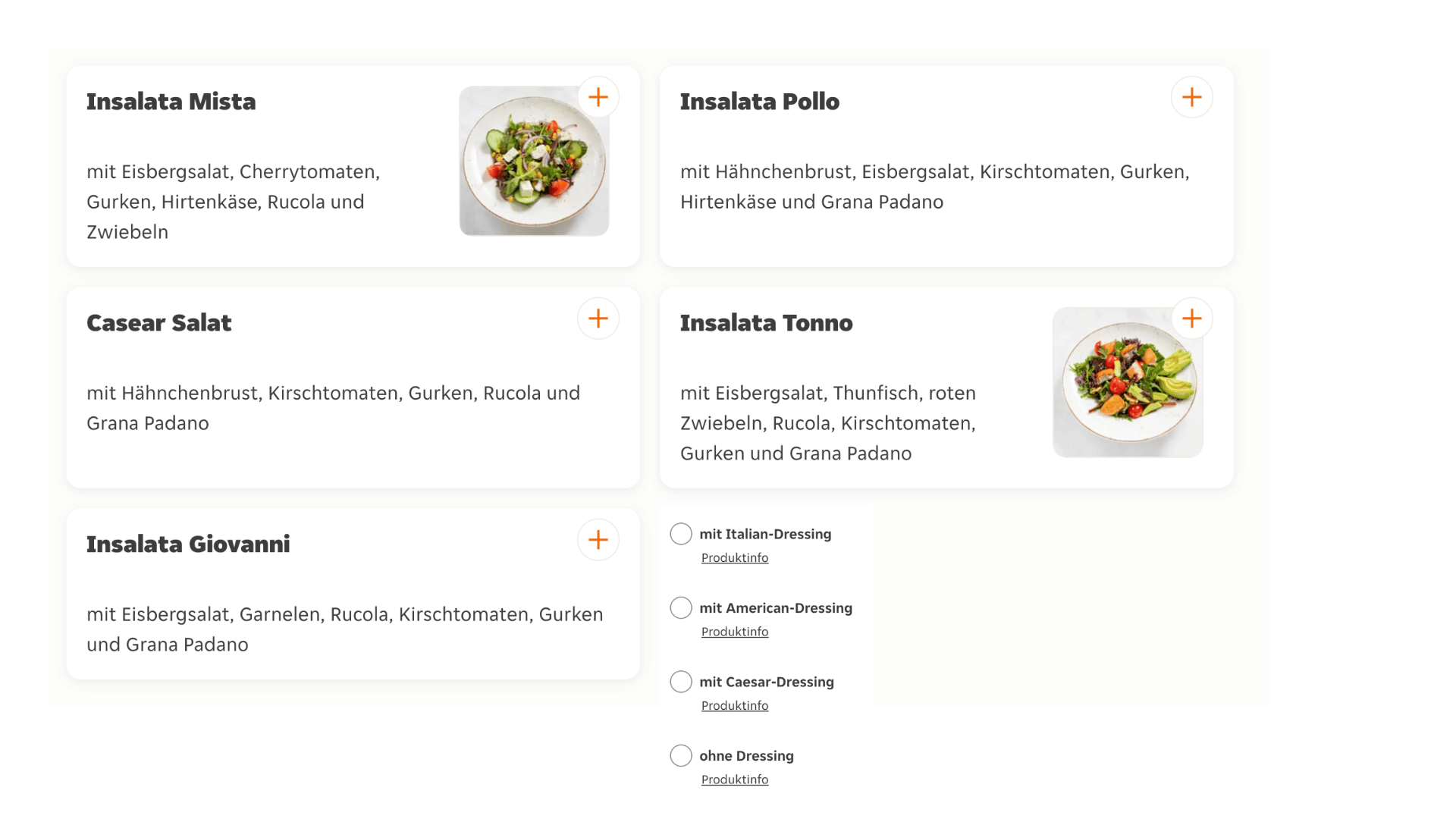Click the Insalata Tonno salad photo
Image resolution: width=1456 pixels, height=819 pixels.
pos(1128,382)
